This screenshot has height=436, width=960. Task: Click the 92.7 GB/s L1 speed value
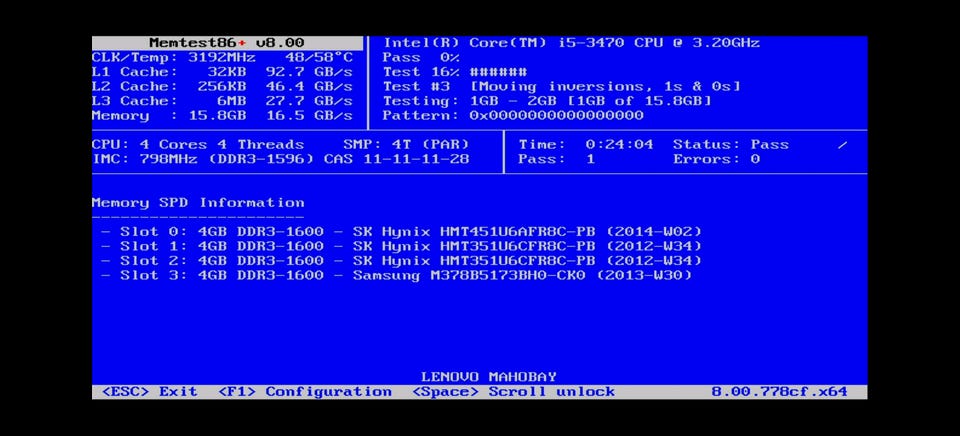coord(309,72)
